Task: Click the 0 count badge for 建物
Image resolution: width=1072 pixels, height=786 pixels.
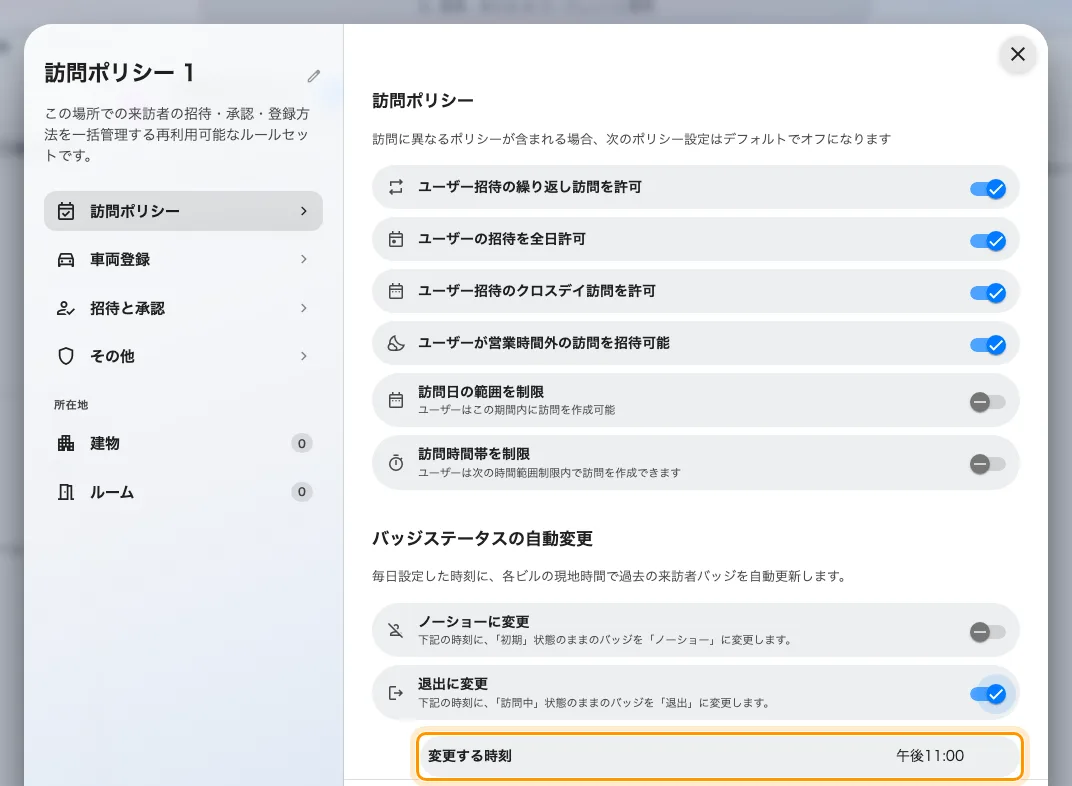Action: [x=302, y=444]
